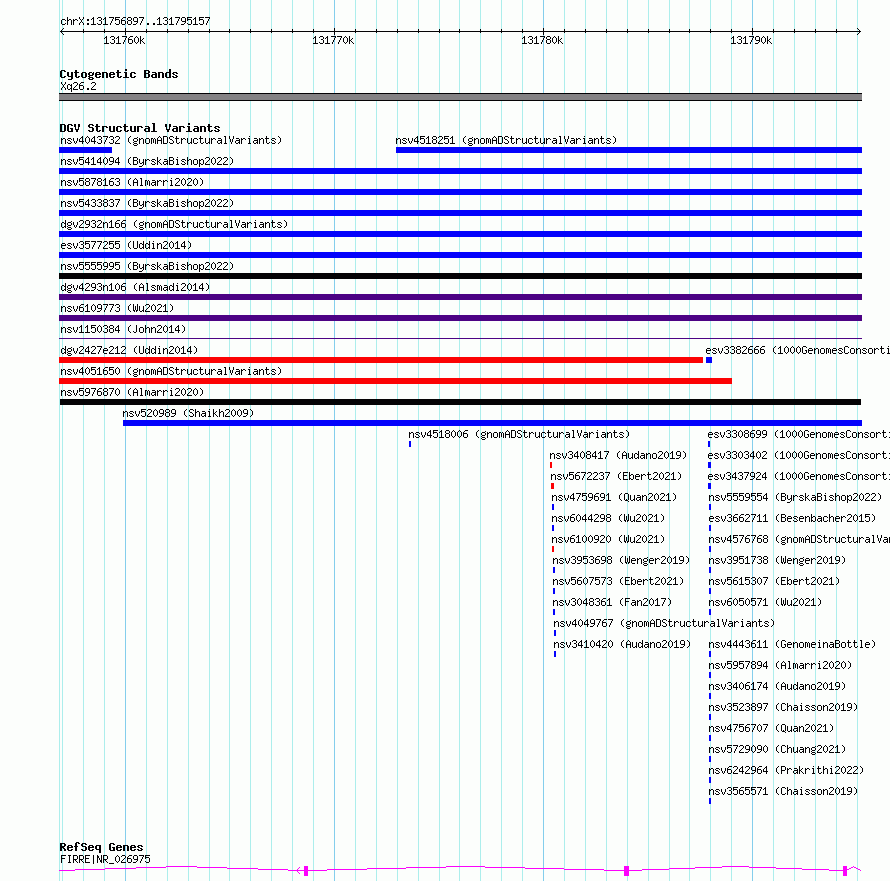Click the FIRRE|NR_026975 gene label

[105, 859]
